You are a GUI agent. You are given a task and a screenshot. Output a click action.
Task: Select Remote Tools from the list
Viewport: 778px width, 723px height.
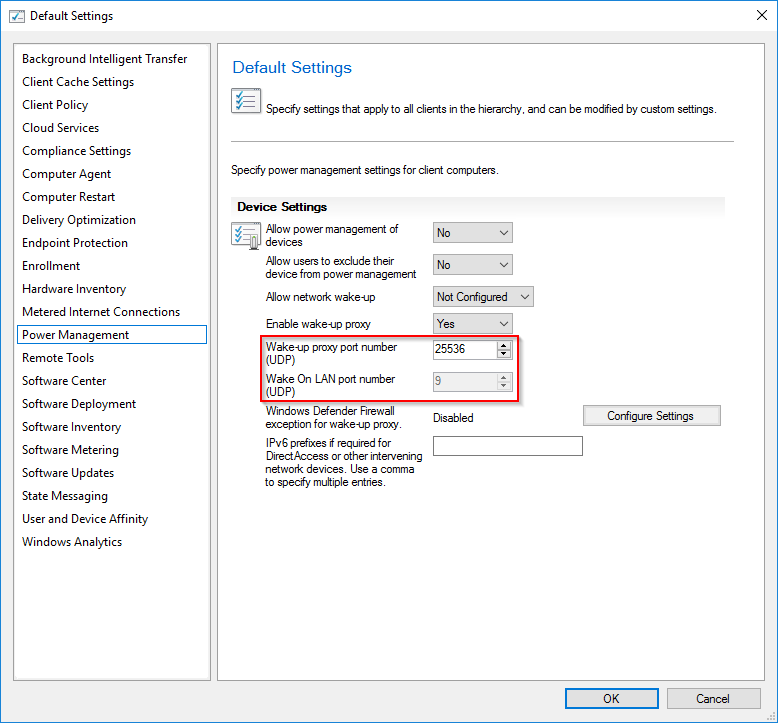point(58,358)
